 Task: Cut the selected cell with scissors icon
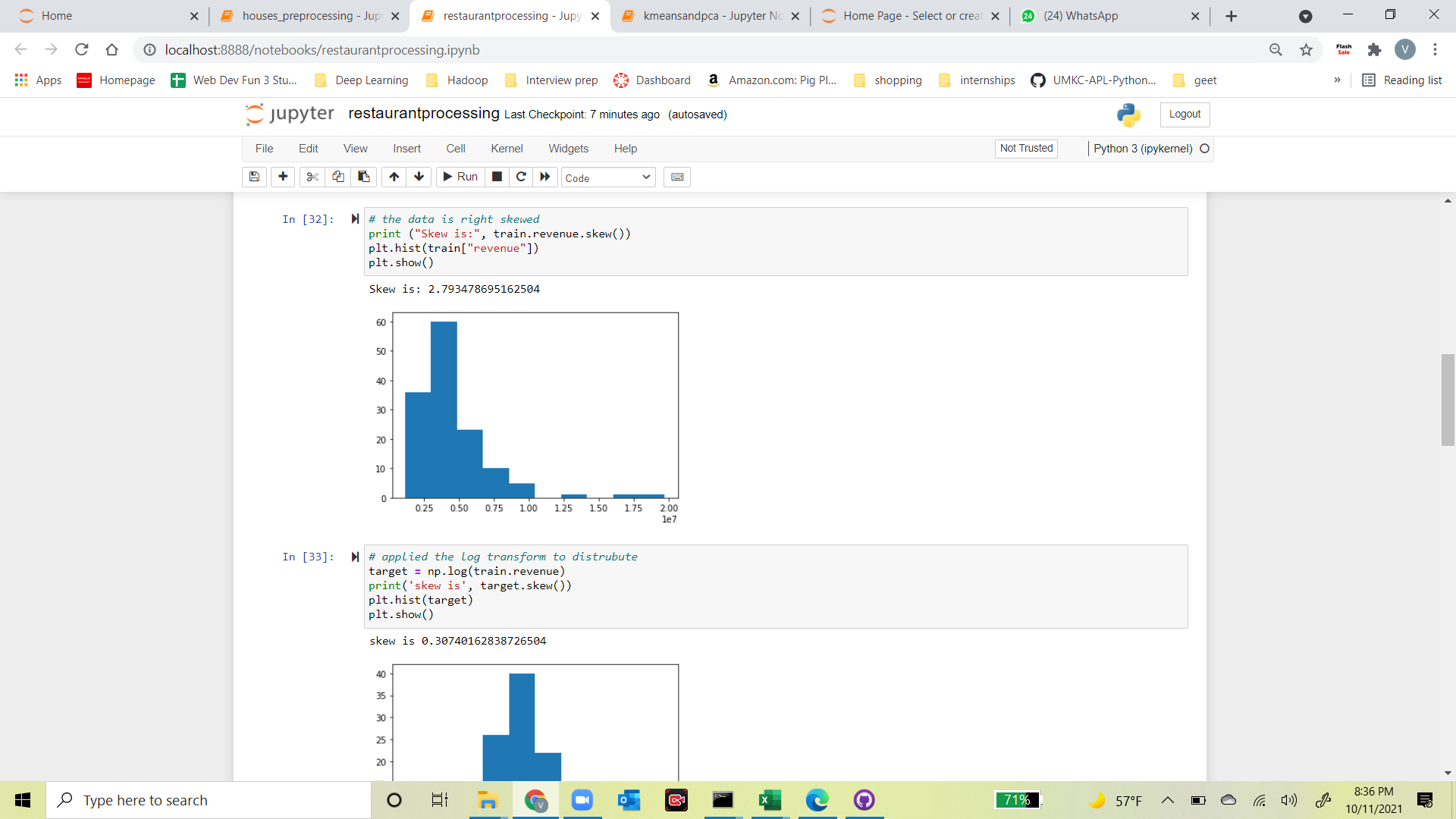[312, 177]
